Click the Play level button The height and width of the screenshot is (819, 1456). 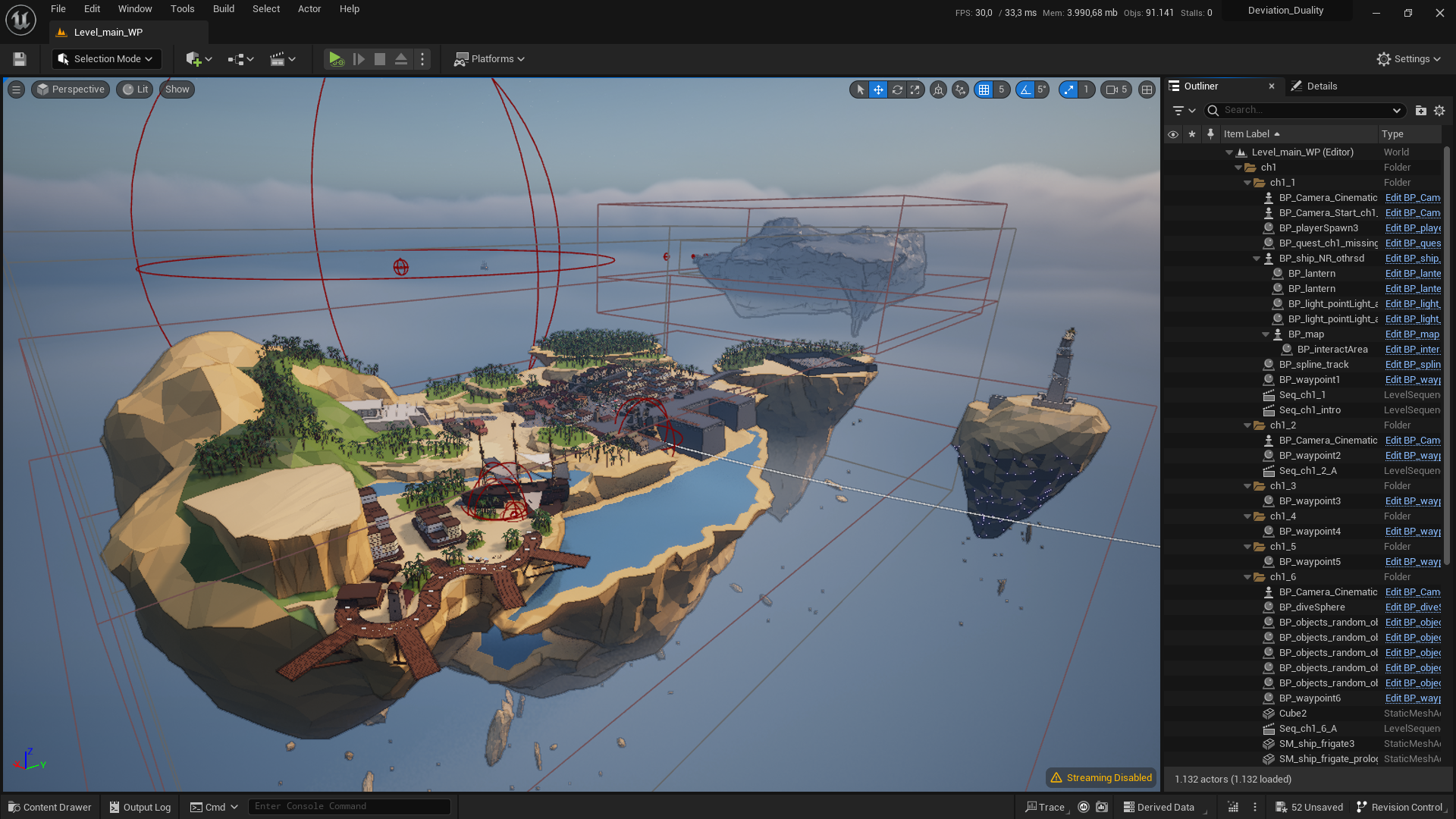tap(335, 59)
